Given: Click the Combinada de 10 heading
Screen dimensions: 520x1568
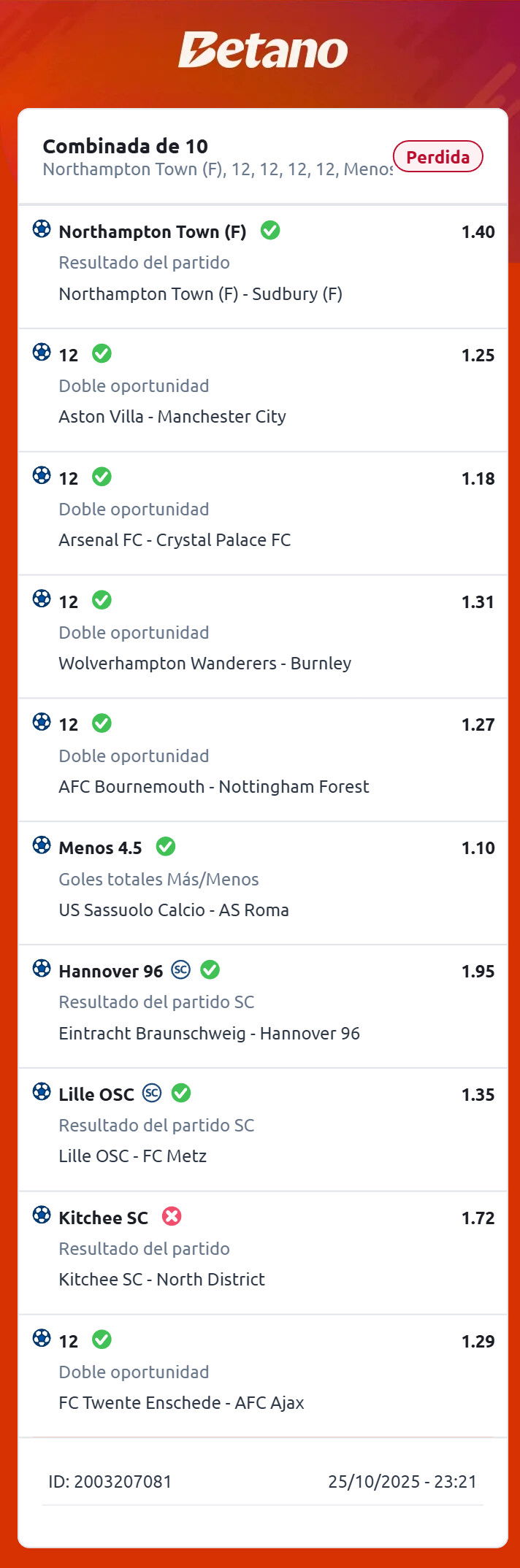Looking at the screenshot, I should tap(126, 147).
